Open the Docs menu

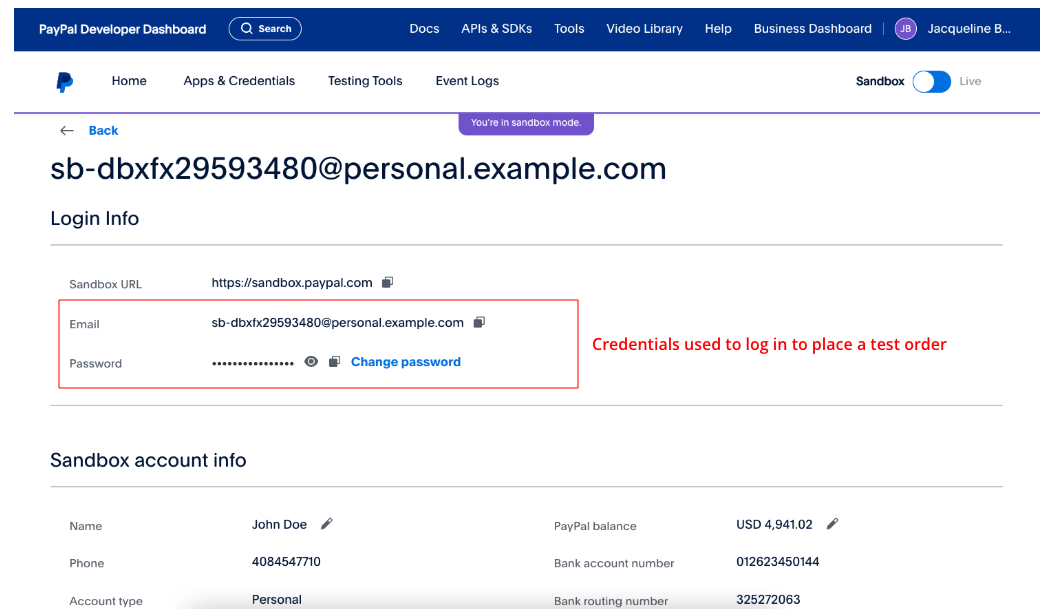[x=424, y=29]
